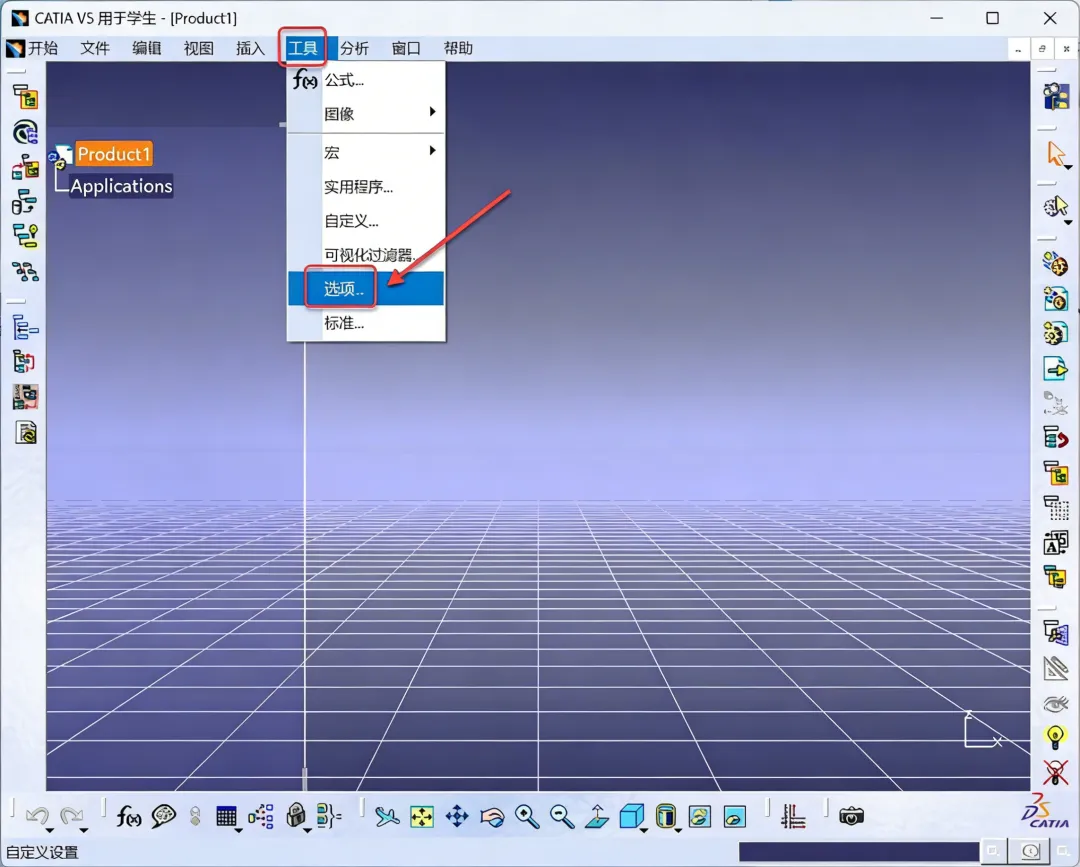Open the Select arrow tool dropdown
The image size is (1080, 867).
click(1068, 167)
